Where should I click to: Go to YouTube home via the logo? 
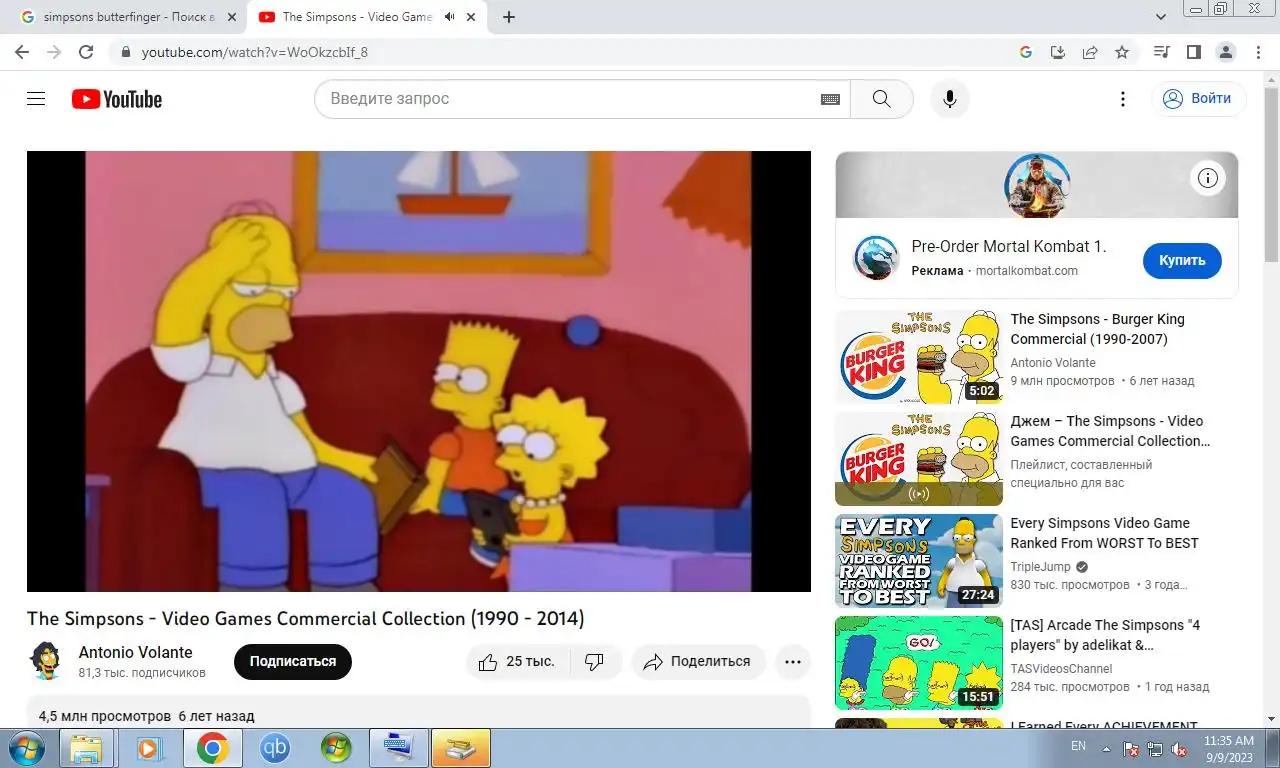click(x=117, y=99)
